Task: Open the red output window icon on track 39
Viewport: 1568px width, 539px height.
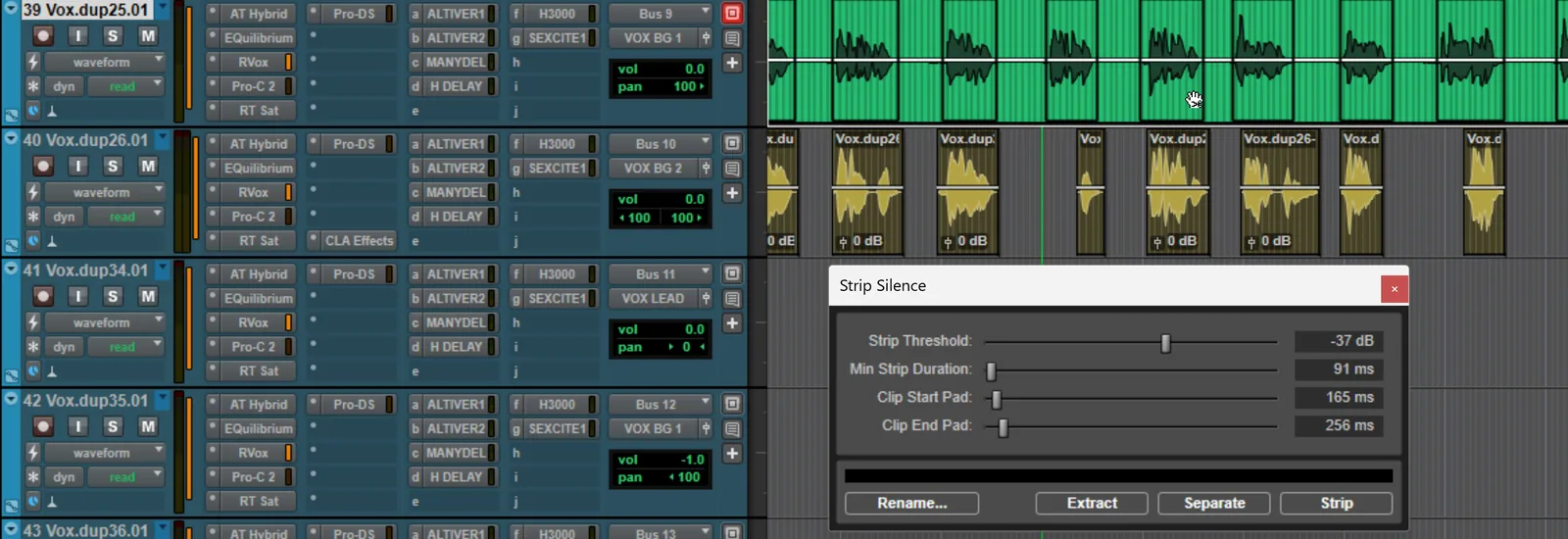Action: (x=732, y=14)
